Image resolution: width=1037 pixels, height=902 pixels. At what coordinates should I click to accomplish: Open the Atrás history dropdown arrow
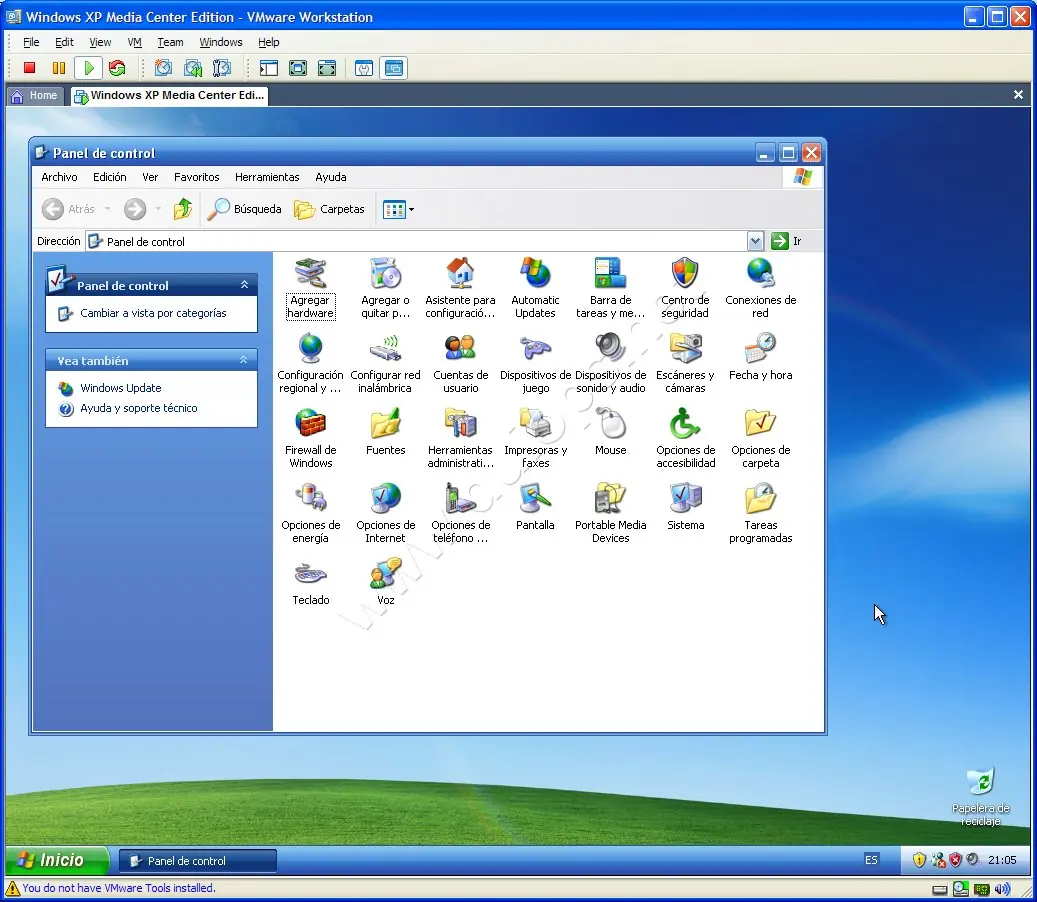pos(107,210)
